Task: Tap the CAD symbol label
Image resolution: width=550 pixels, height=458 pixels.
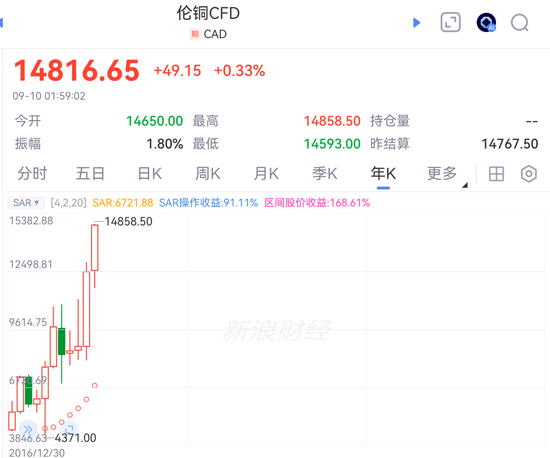Action: (x=215, y=34)
